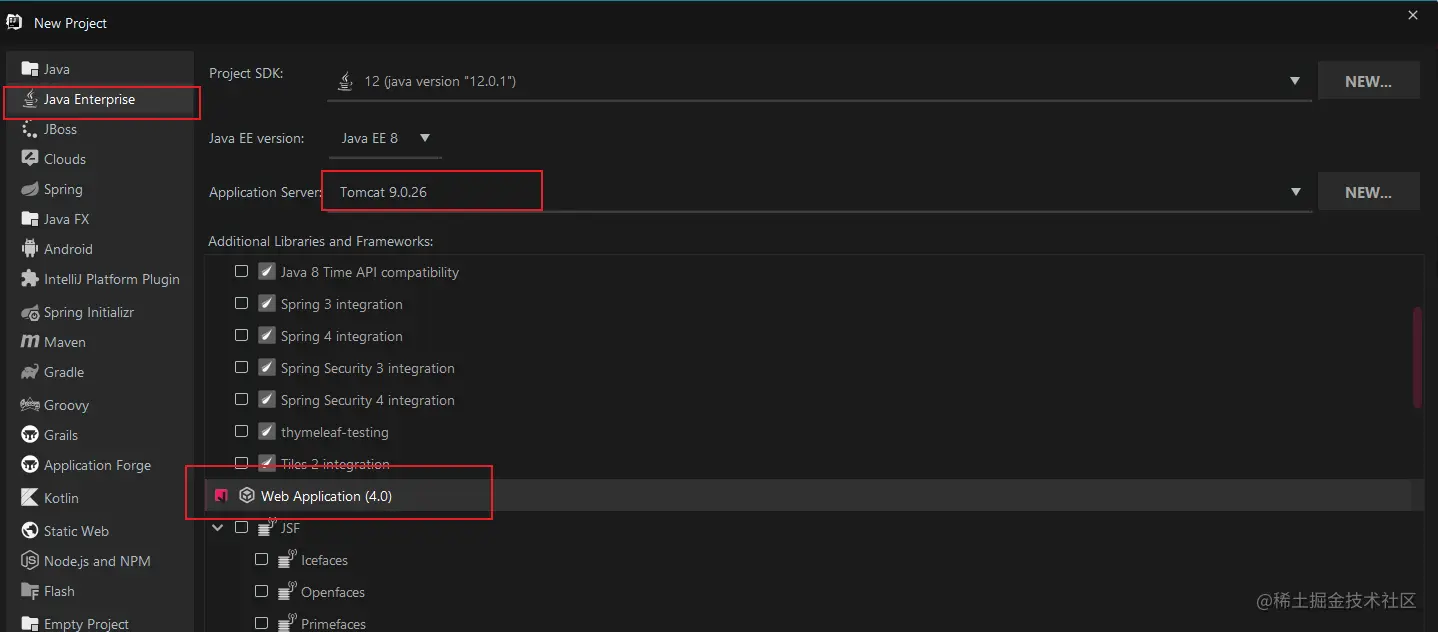Click the 'thymeleaf-testing' label
Image resolution: width=1438 pixels, height=632 pixels.
click(335, 432)
